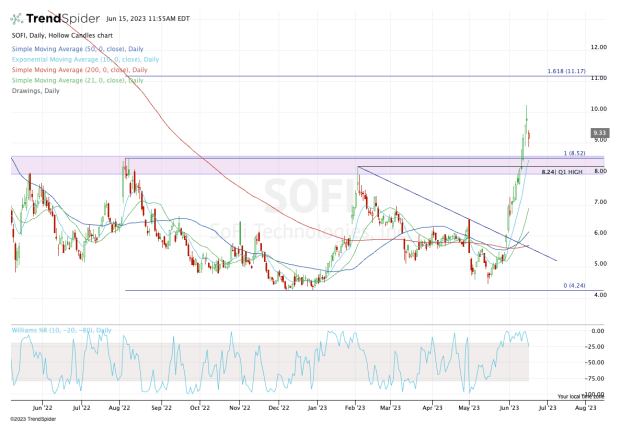Viewport: 620px width, 424px height.
Task: Click the 'Drawings, Daily' legend entry
Action: click(36, 91)
